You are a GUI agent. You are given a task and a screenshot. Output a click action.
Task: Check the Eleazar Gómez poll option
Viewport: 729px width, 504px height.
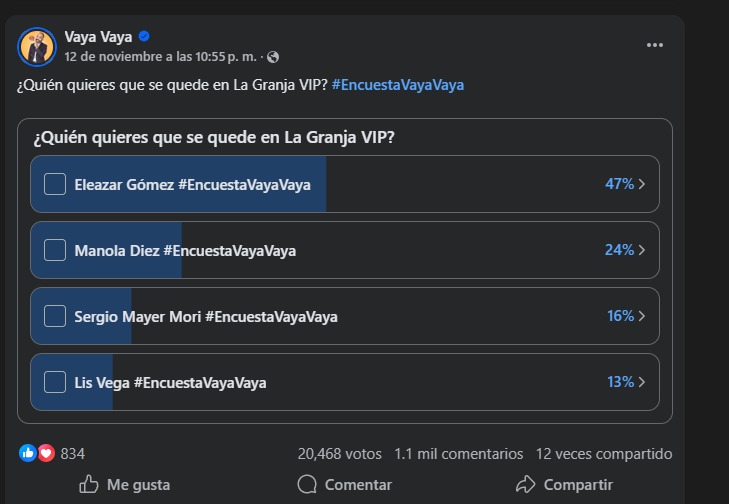pos(55,184)
